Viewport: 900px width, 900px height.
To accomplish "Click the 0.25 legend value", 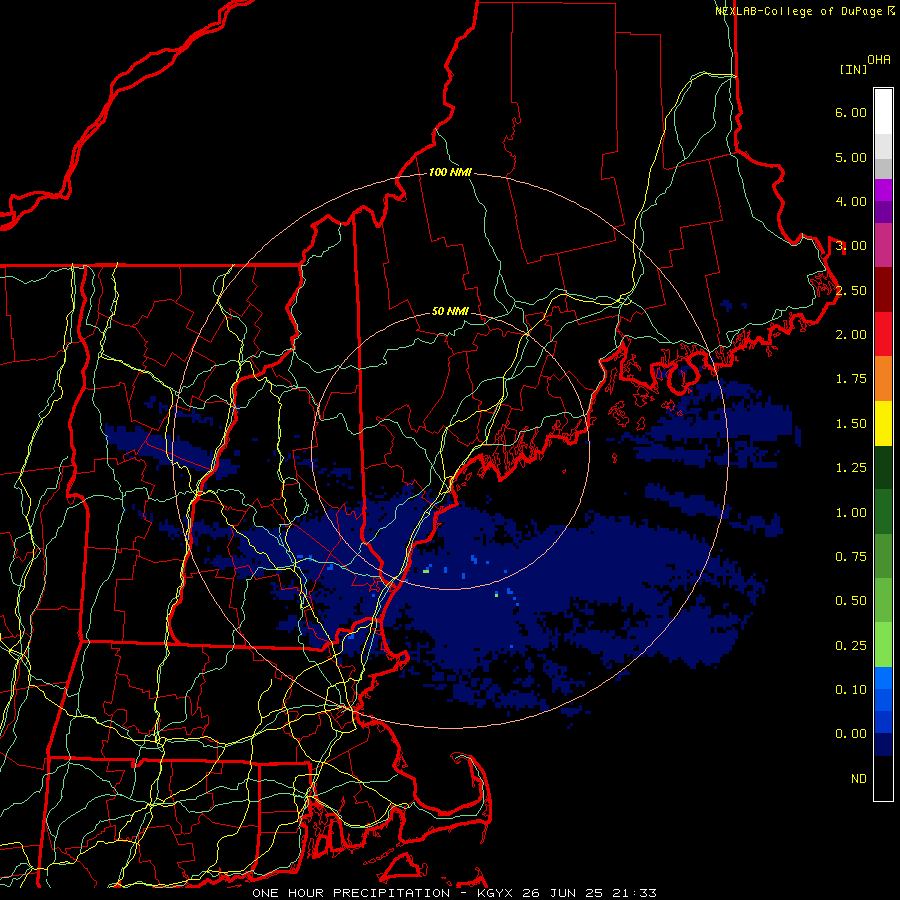I will pos(851,646).
